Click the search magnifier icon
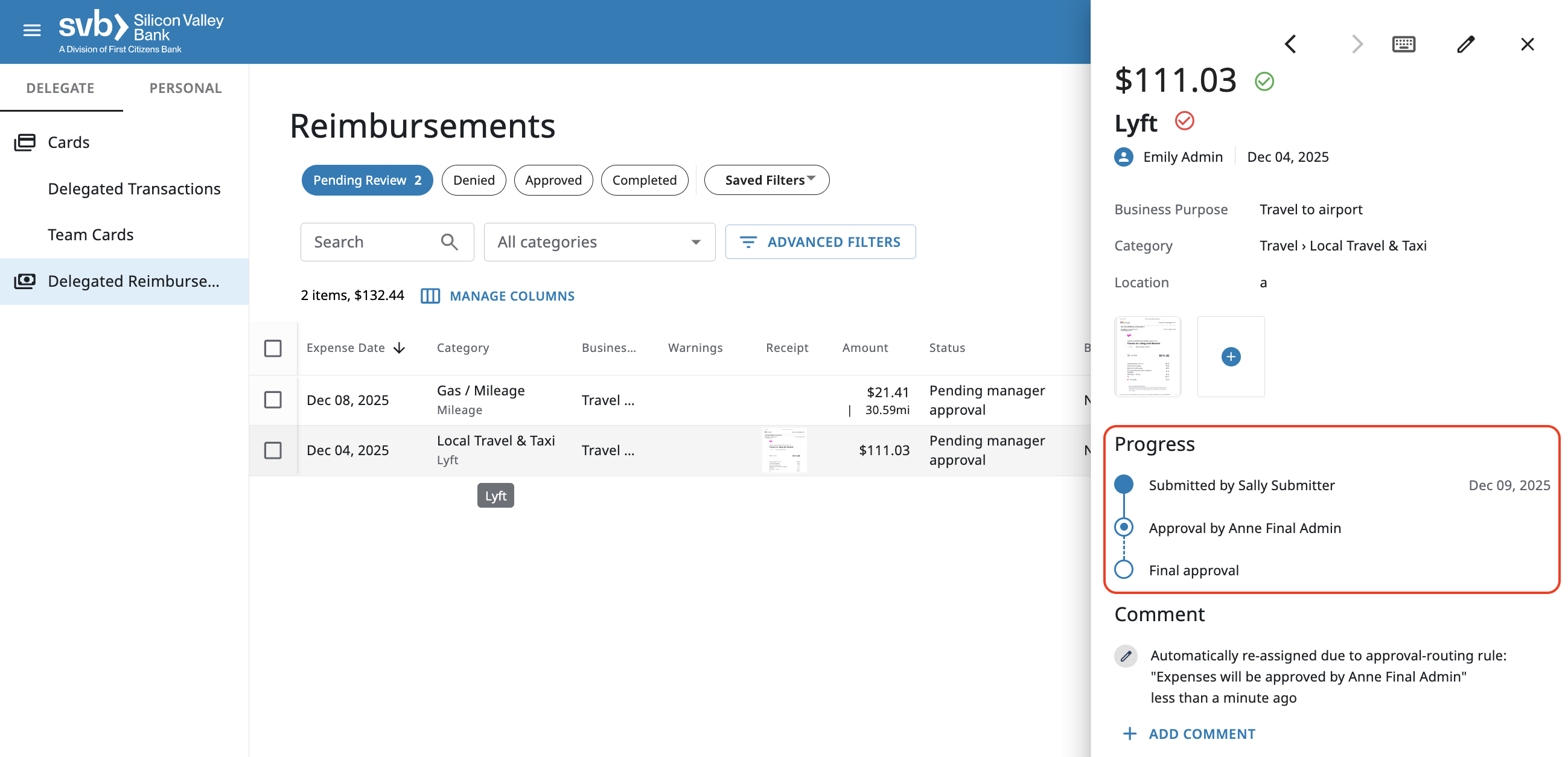This screenshot has height=757, width=1568. [449, 242]
